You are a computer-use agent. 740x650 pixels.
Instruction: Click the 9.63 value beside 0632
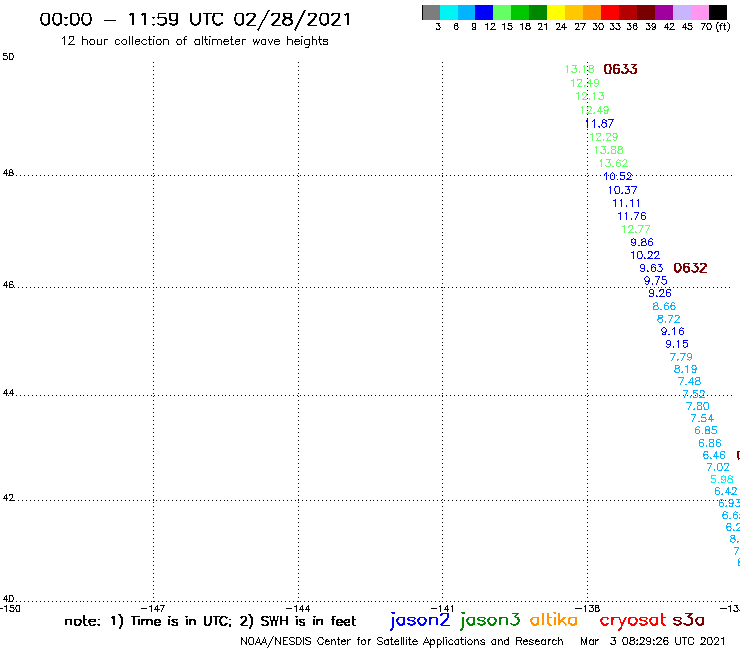click(651, 268)
